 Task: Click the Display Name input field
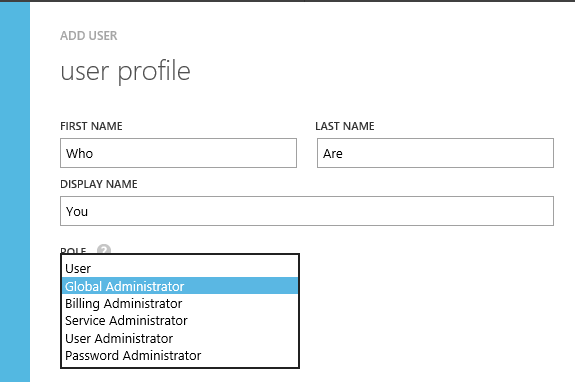tap(307, 211)
